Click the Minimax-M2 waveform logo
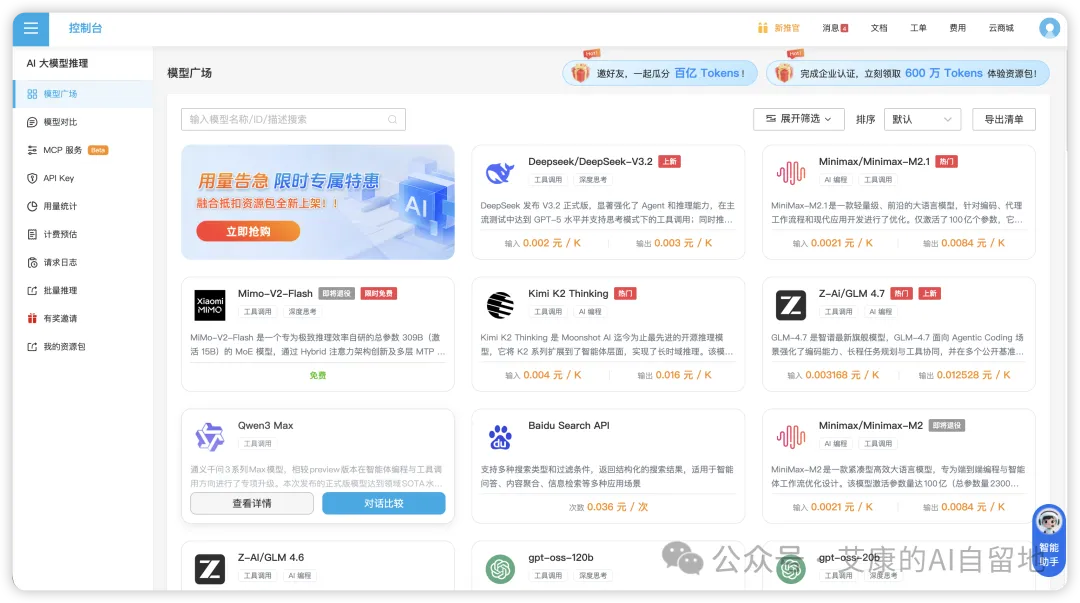The width and height of the screenshot is (1080, 603). point(791,437)
